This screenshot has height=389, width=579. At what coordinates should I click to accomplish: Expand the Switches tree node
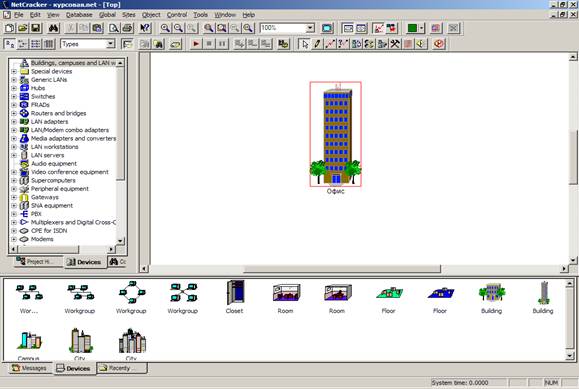click(x=14, y=96)
